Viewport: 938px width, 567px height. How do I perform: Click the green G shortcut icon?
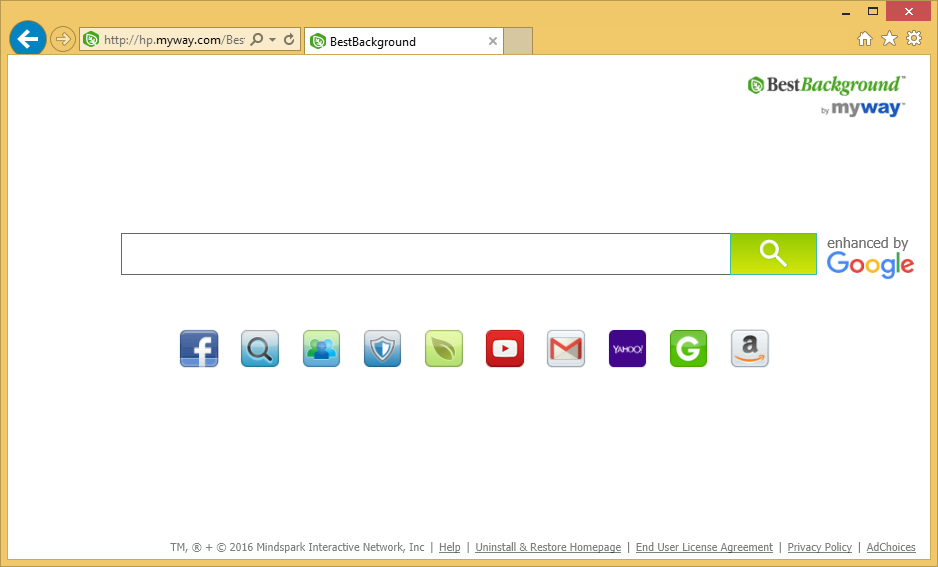[x=689, y=348]
